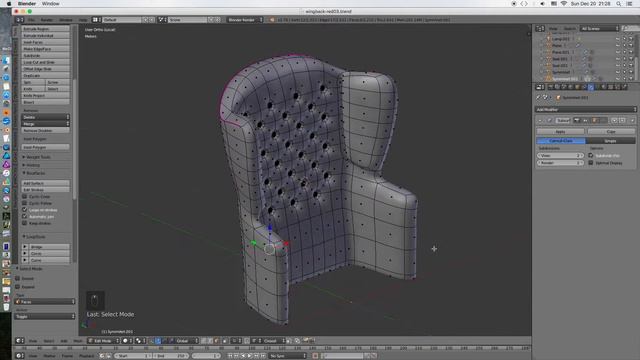Collapse the LoopTools panel
640x360 pixels.
click(x=34, y=237)
